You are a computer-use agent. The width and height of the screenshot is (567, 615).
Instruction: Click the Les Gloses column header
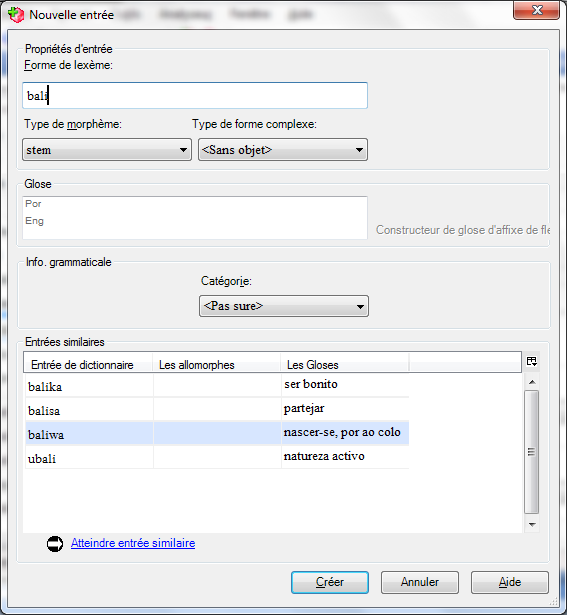(x=345, y=364)
